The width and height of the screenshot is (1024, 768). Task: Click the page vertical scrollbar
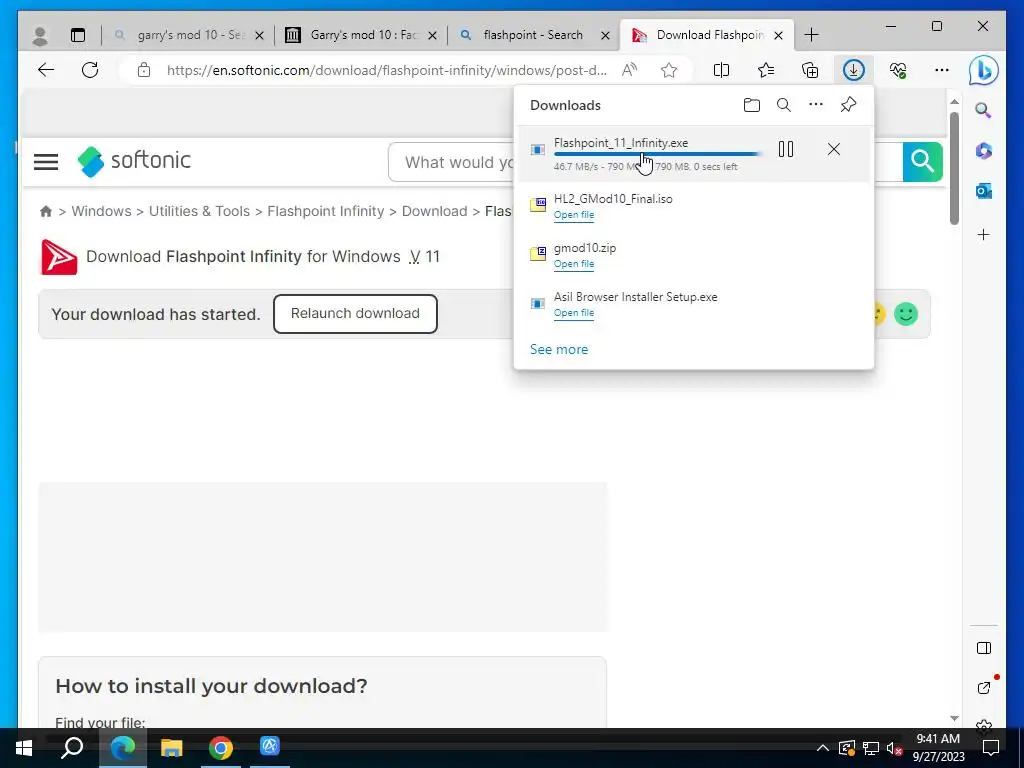[954, 168]
